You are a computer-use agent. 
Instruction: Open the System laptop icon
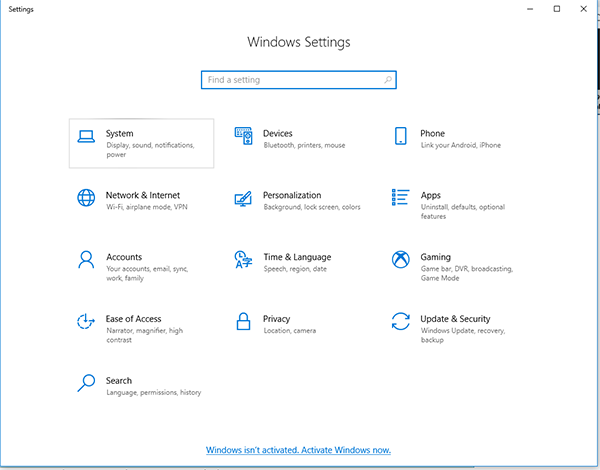click(86, 137)
